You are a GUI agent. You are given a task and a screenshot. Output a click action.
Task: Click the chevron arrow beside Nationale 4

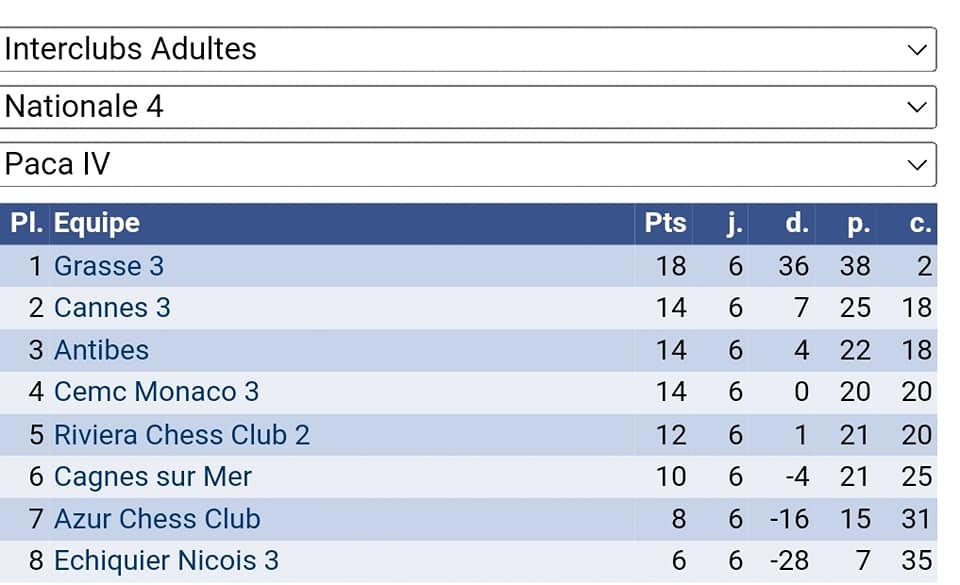(915, 106)
